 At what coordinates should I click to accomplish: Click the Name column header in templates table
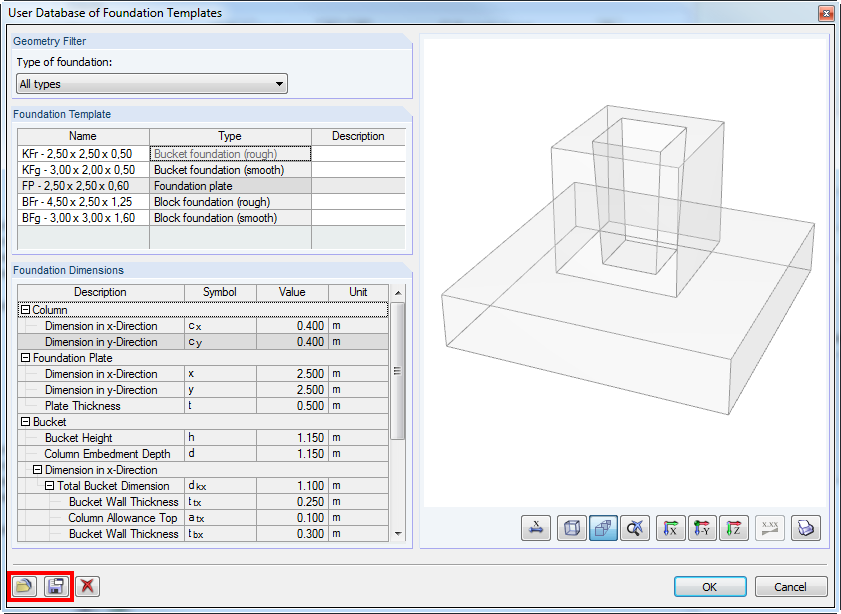click(x=83, y=136)
